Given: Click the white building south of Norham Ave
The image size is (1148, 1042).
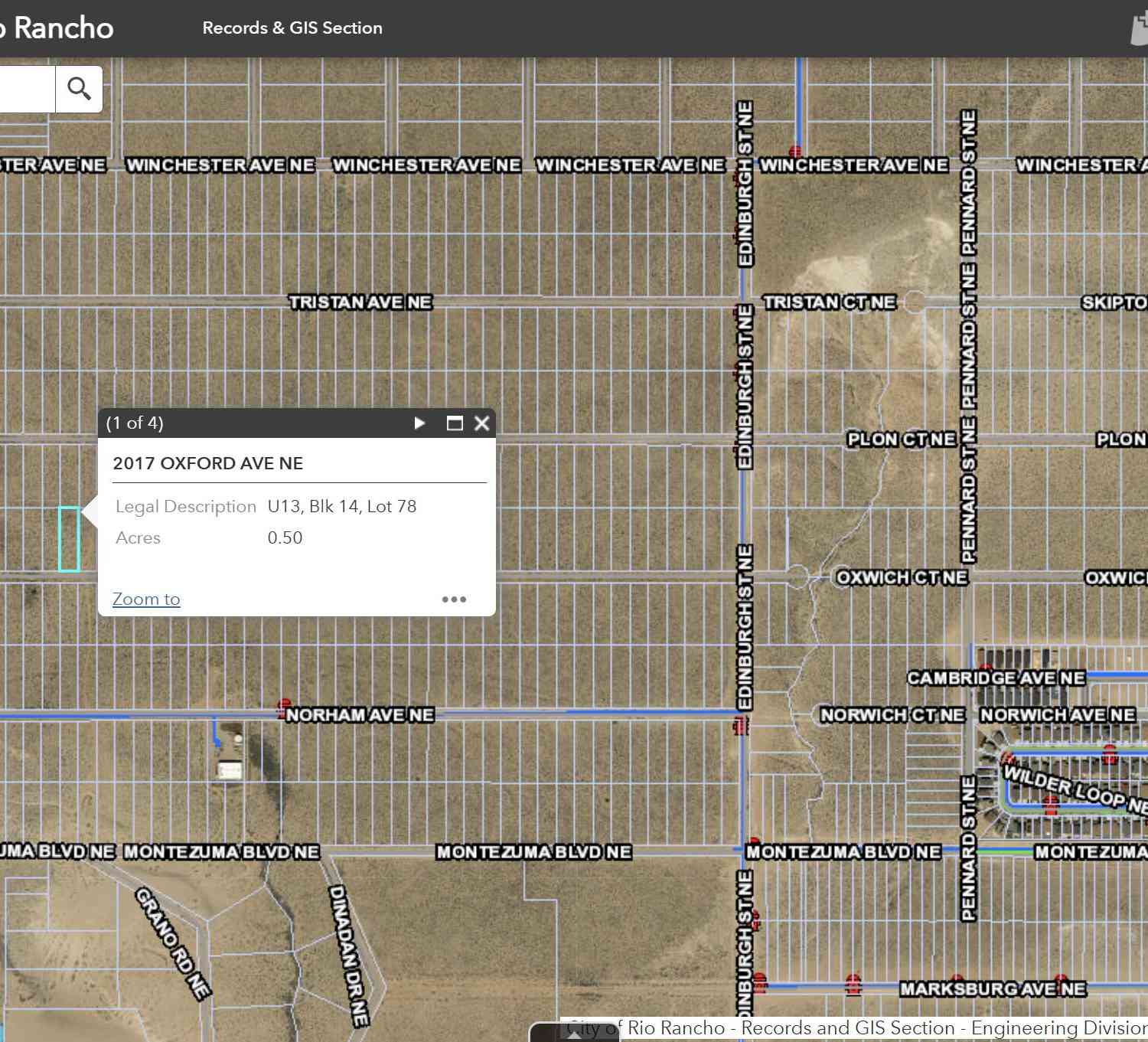Looking at the screenshot, I should coord(230,769).
